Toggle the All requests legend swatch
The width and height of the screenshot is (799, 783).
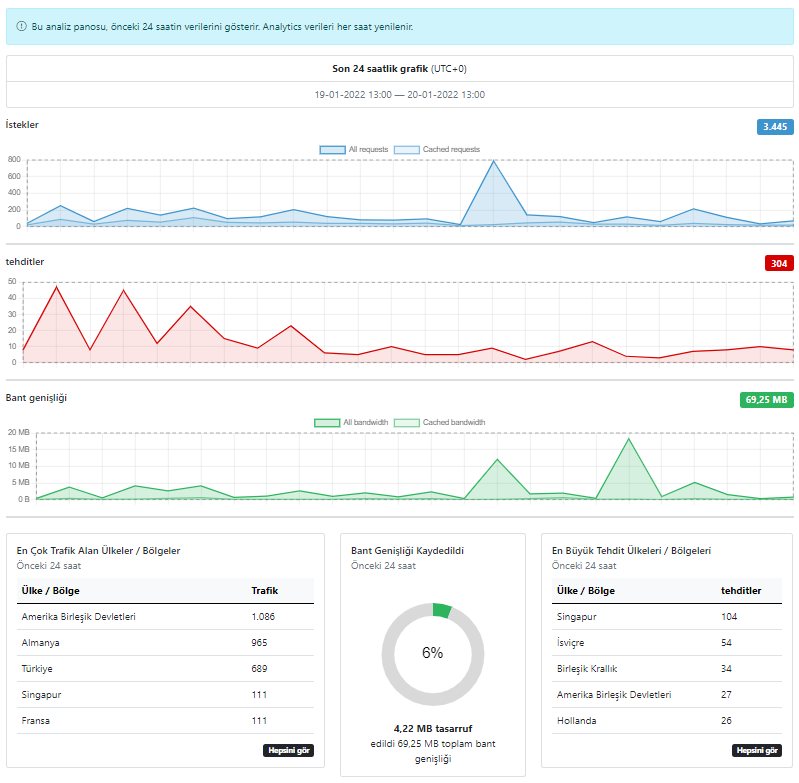[x=332, y=150]
